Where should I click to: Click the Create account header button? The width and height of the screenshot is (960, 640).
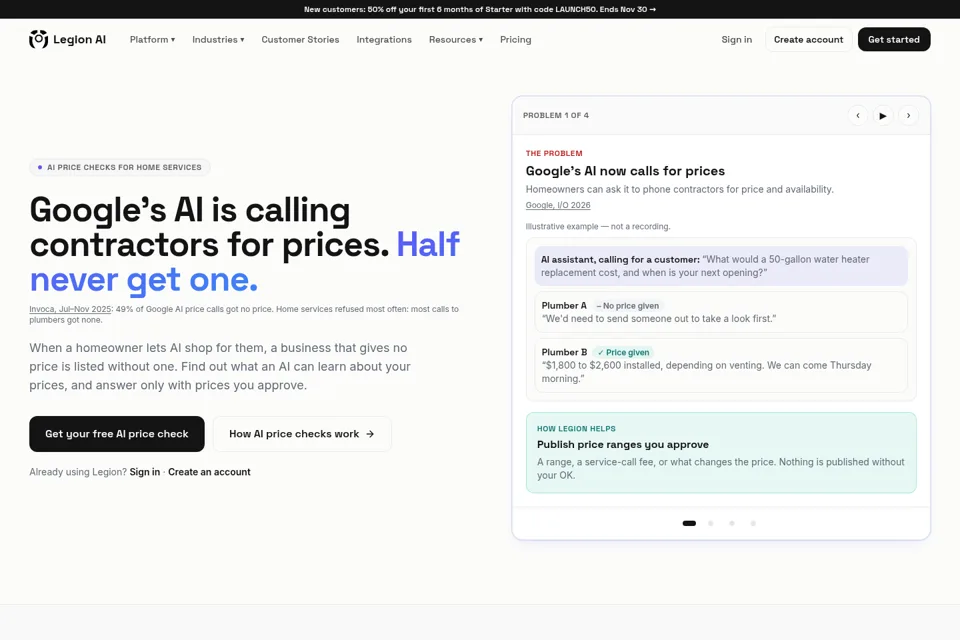(x=808, y=39)
